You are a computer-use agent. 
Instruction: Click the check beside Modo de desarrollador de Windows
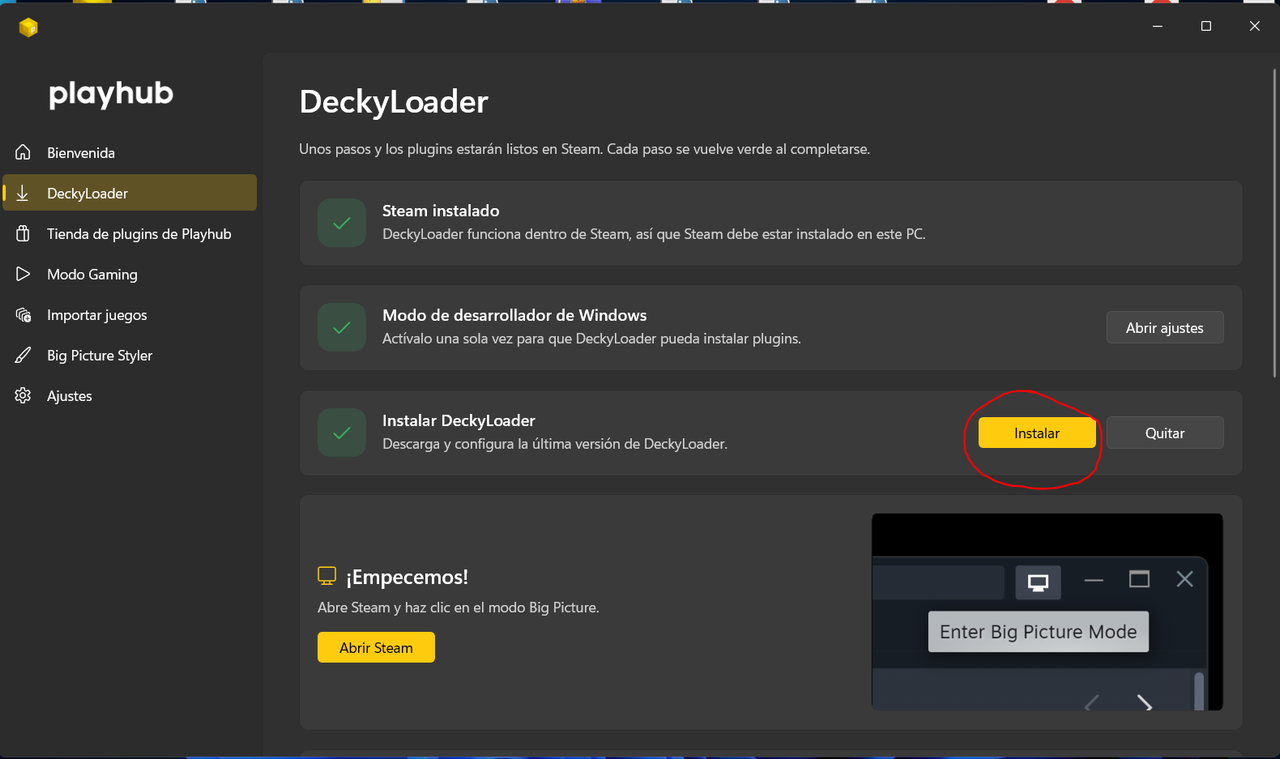click(341, 327)
